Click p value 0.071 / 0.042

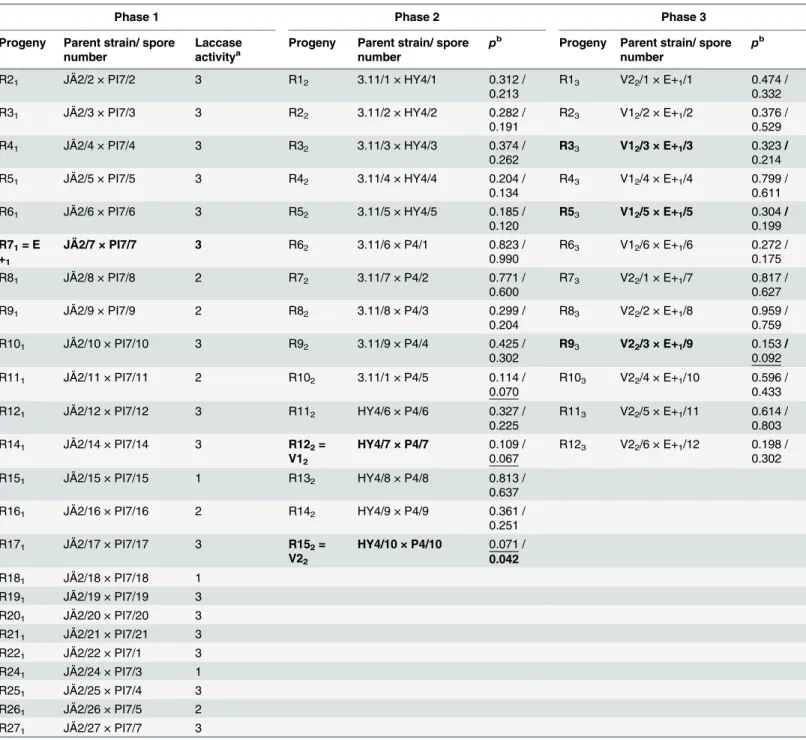[x=507, y=551]
